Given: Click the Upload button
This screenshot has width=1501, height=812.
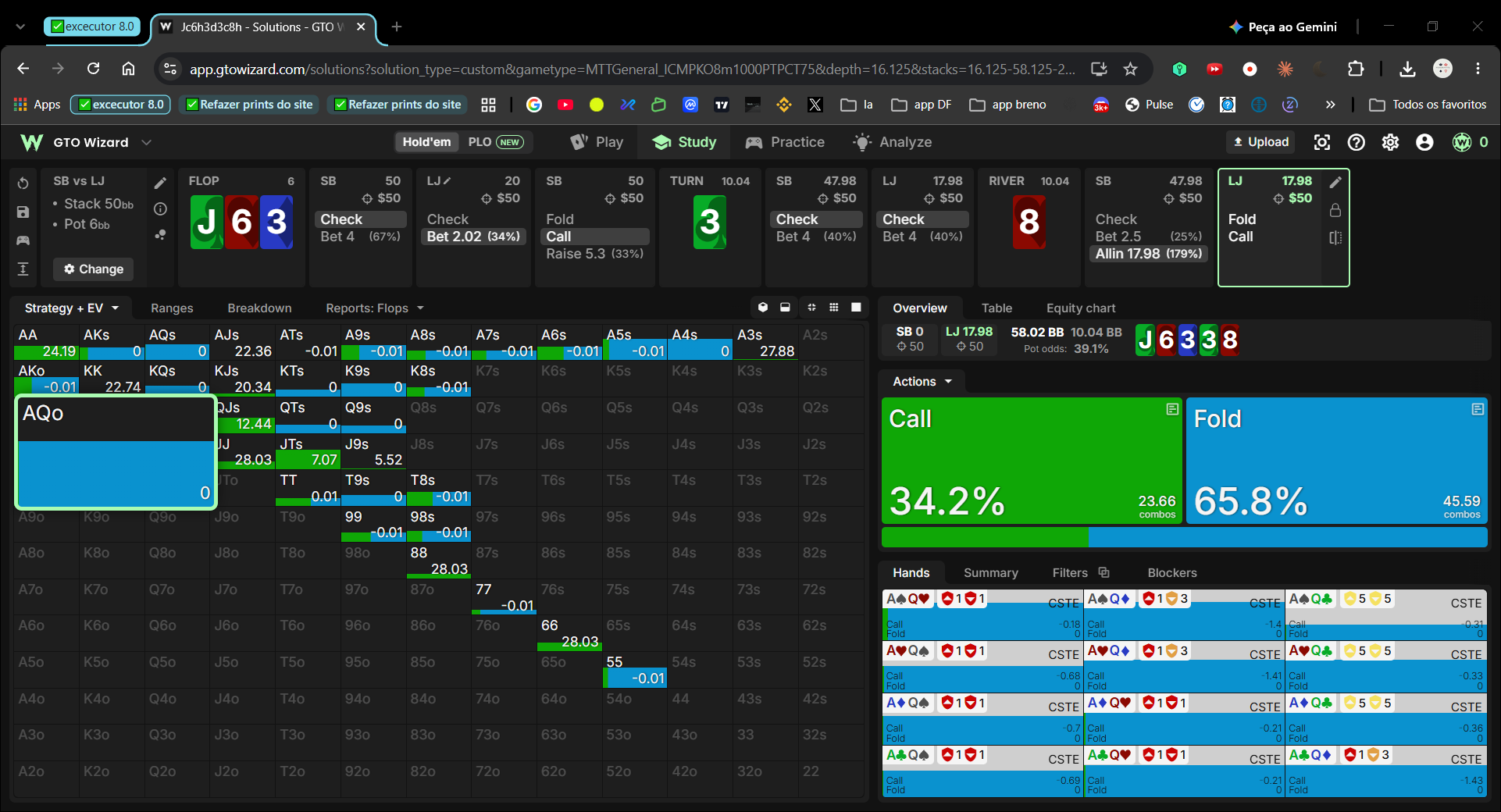Looking at the screenshot, I should pos(1260,142).
